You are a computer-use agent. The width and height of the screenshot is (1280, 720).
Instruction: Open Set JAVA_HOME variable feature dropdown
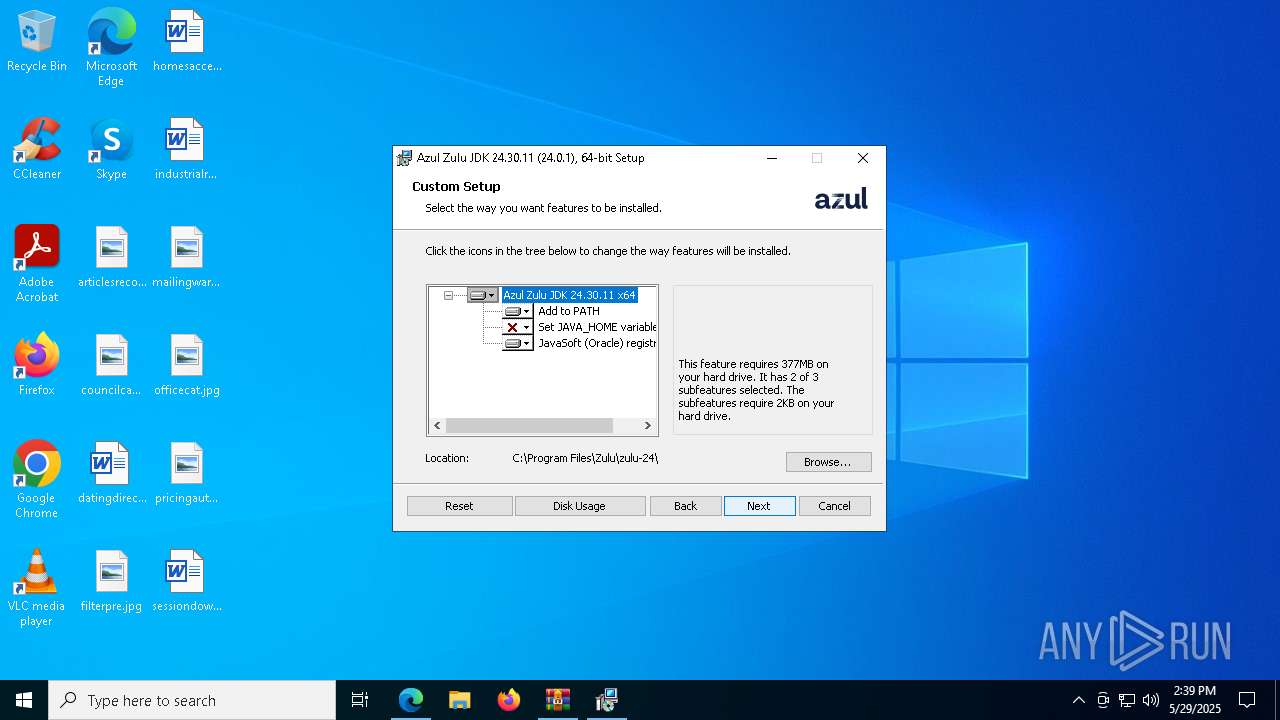pyautogui.click(x=518, y=327)
